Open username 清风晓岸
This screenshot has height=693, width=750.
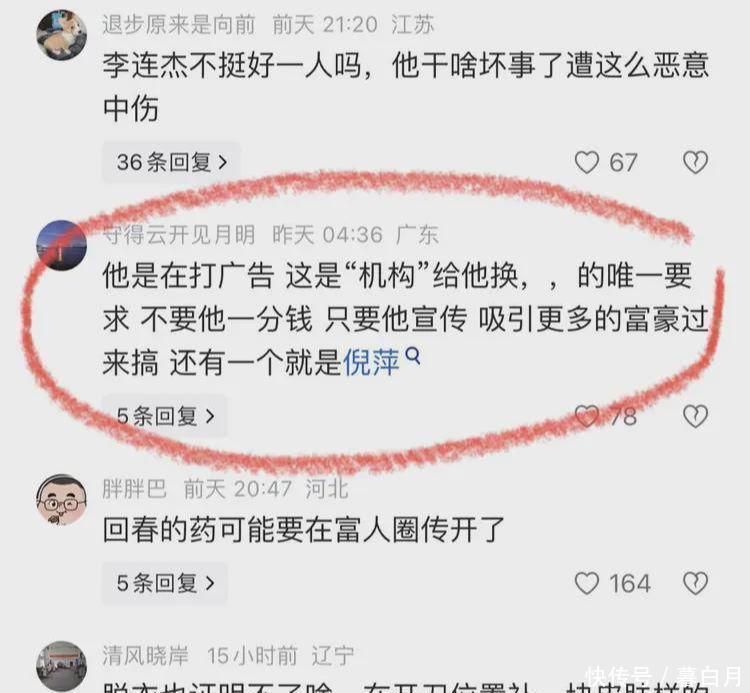coord(145,656)
